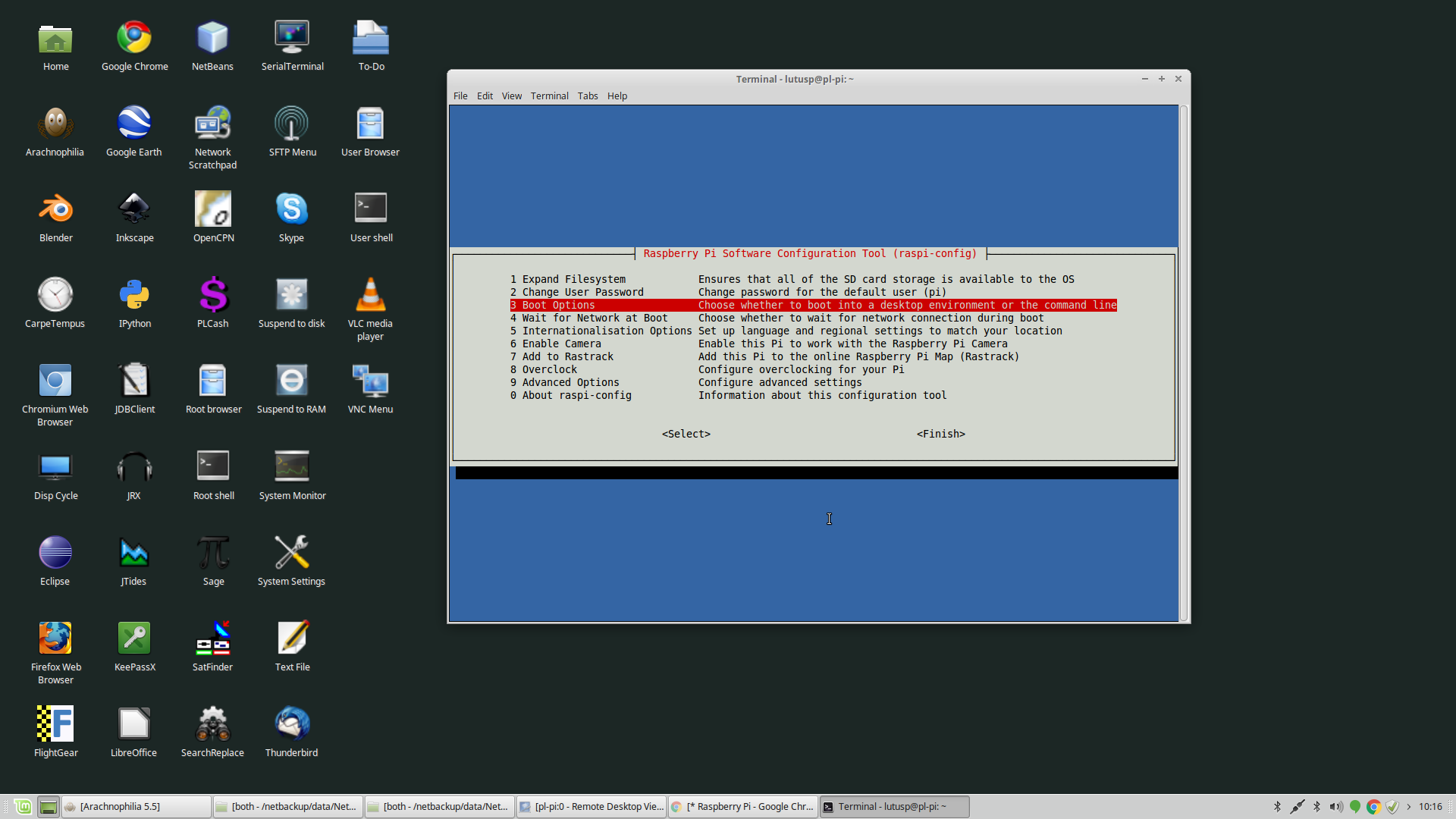
Task: Click the volume icon in system tray
Action: pos(1335,807)
